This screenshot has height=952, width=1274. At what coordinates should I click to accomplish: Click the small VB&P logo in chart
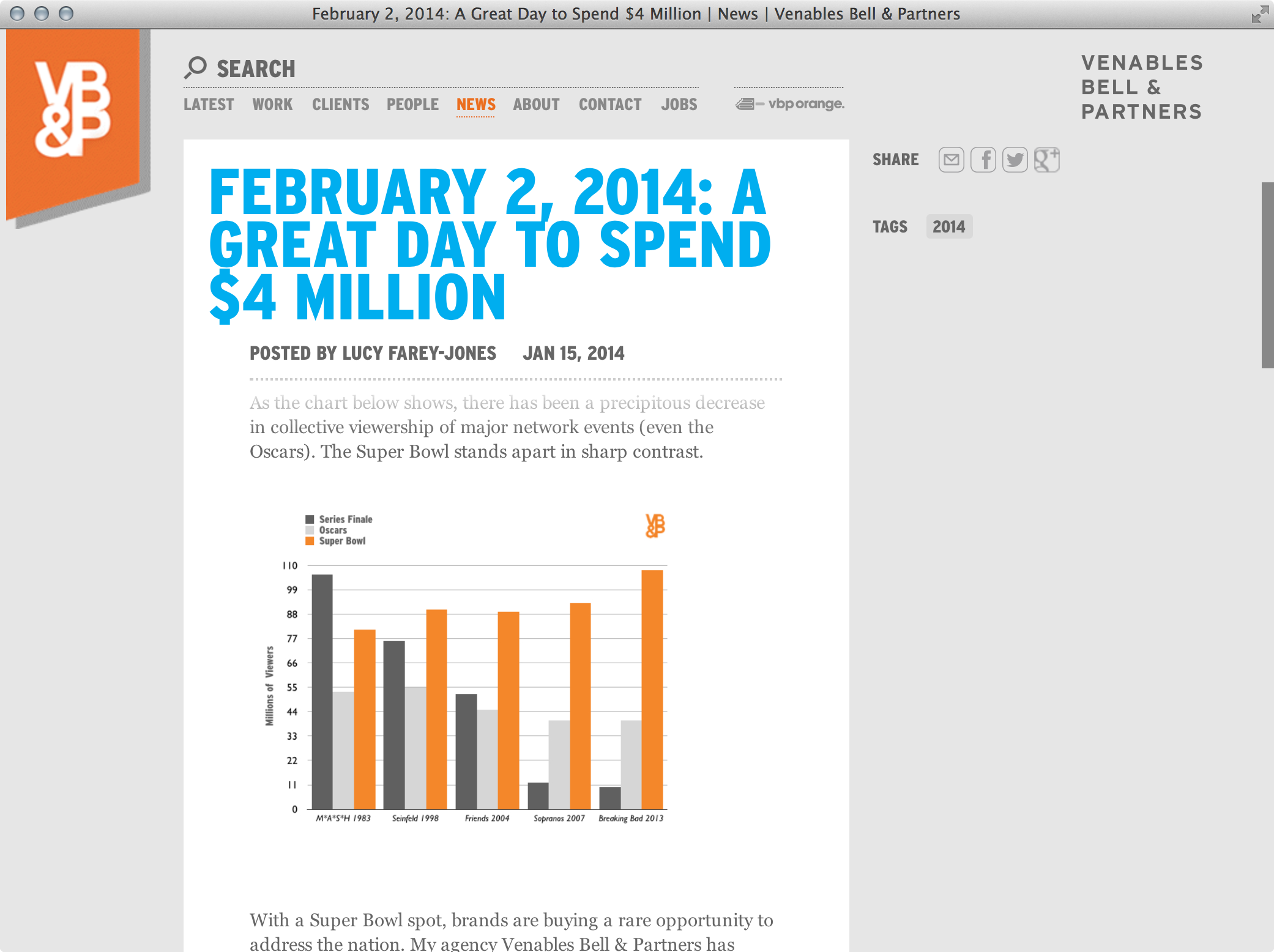[x=655, y=526]
